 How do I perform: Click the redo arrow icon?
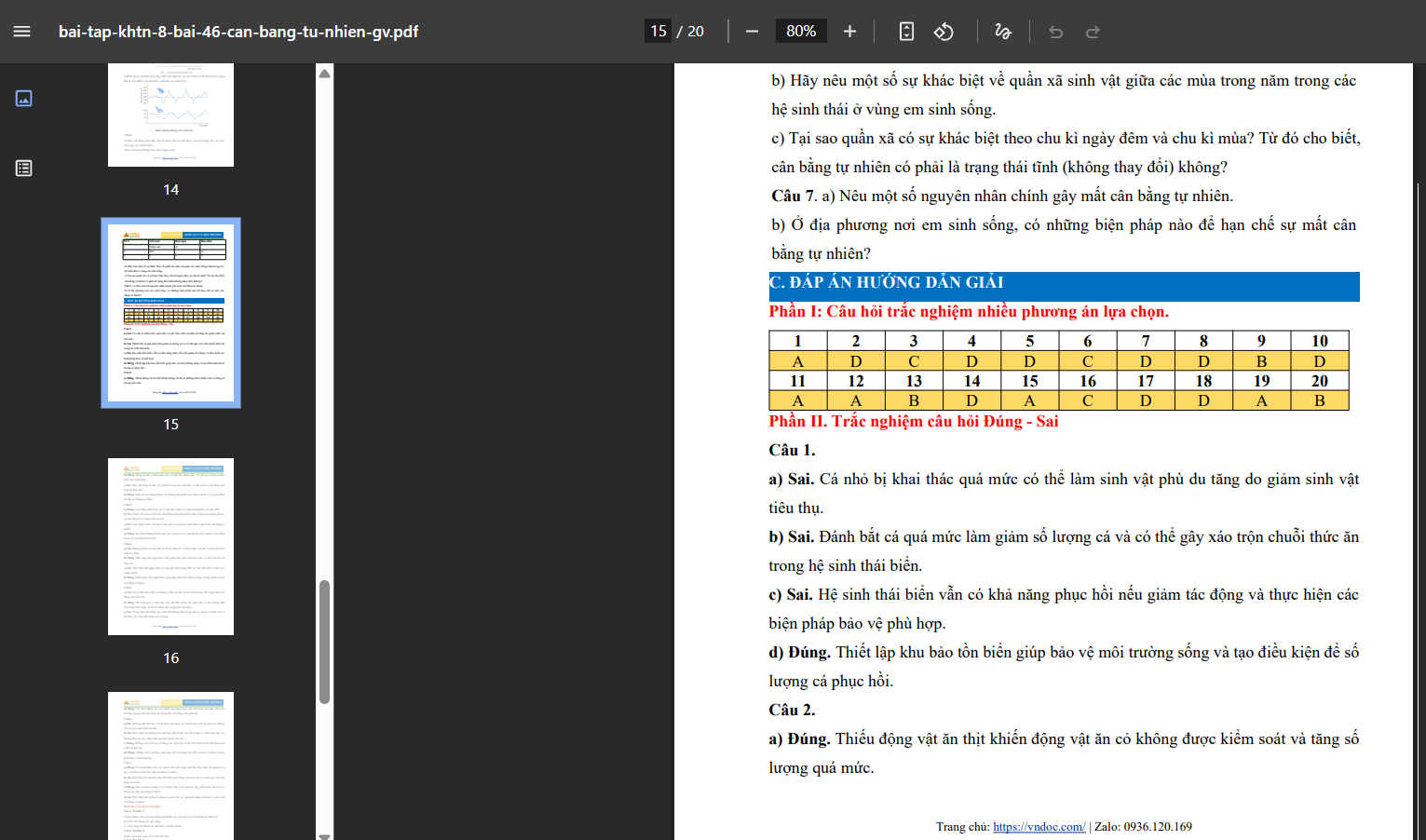pos(1093,32)
